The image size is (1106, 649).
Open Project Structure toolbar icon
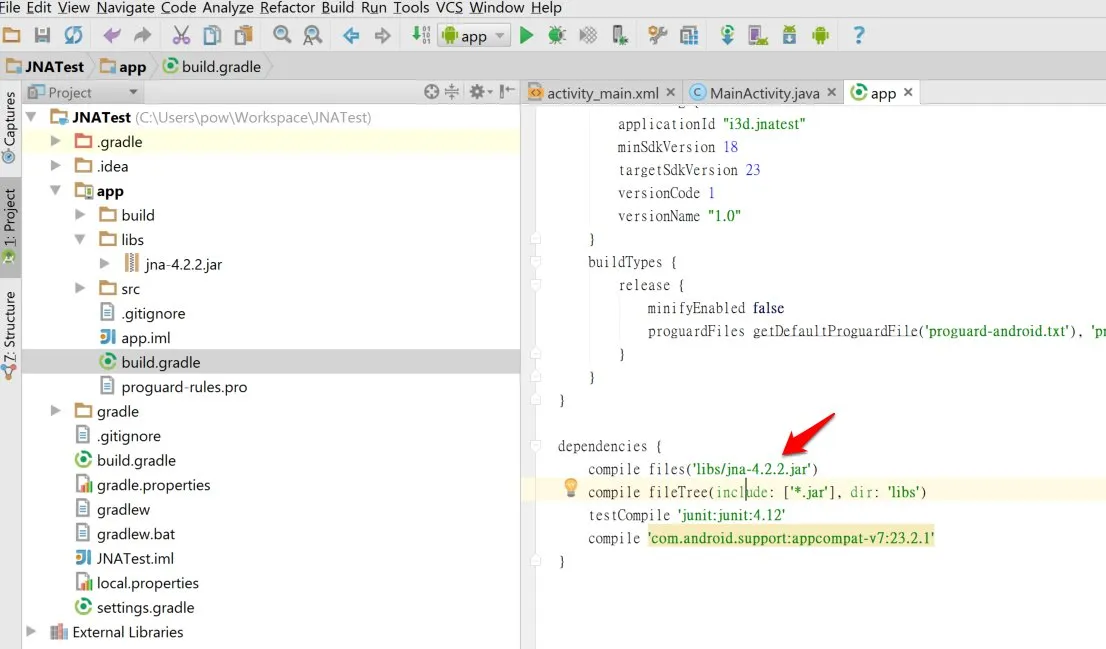point(689,35)
